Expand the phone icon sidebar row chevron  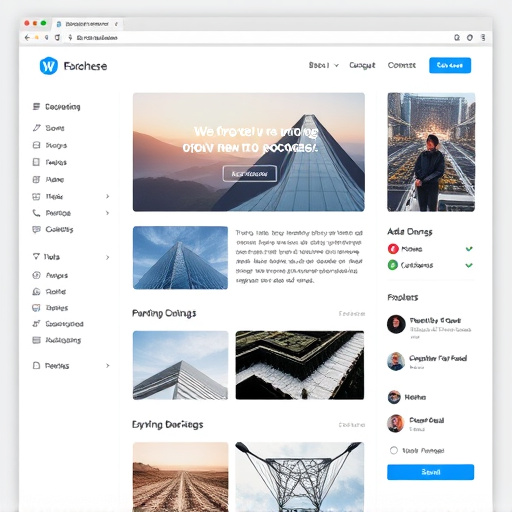pyautogui.click(x=107, y=213)
